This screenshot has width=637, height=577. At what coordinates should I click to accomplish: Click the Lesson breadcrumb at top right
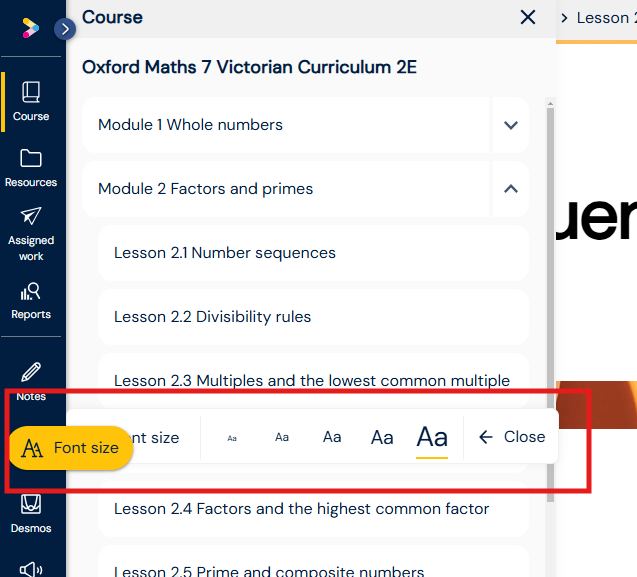point(606,18)
